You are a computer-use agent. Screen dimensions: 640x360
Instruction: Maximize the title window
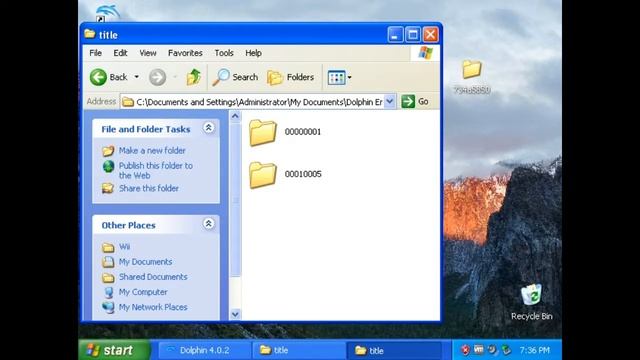(x=413, y=35)
